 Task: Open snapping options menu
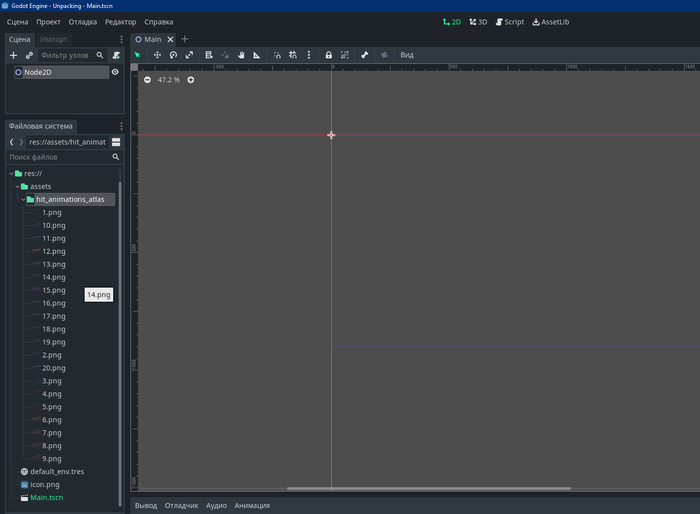click(308, 55)
